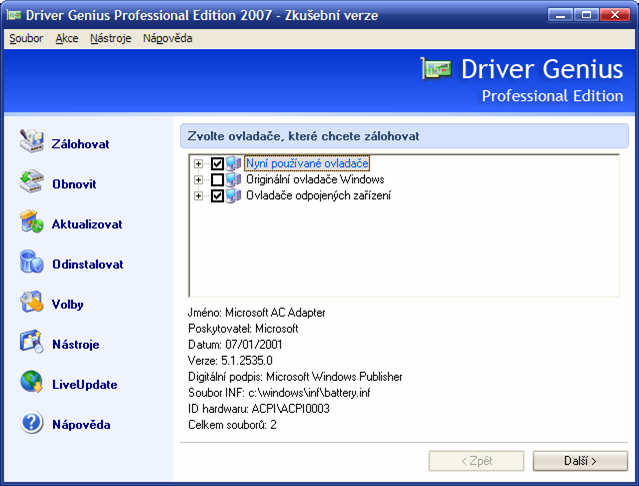Click the Obnovit restore icon

point(31,181)
